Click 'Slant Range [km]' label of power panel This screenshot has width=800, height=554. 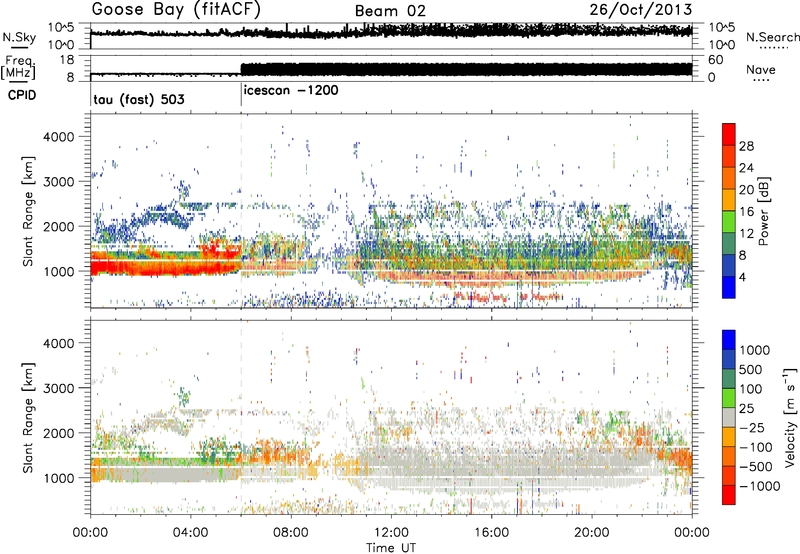pyautogui.click(x=28, y=211)
